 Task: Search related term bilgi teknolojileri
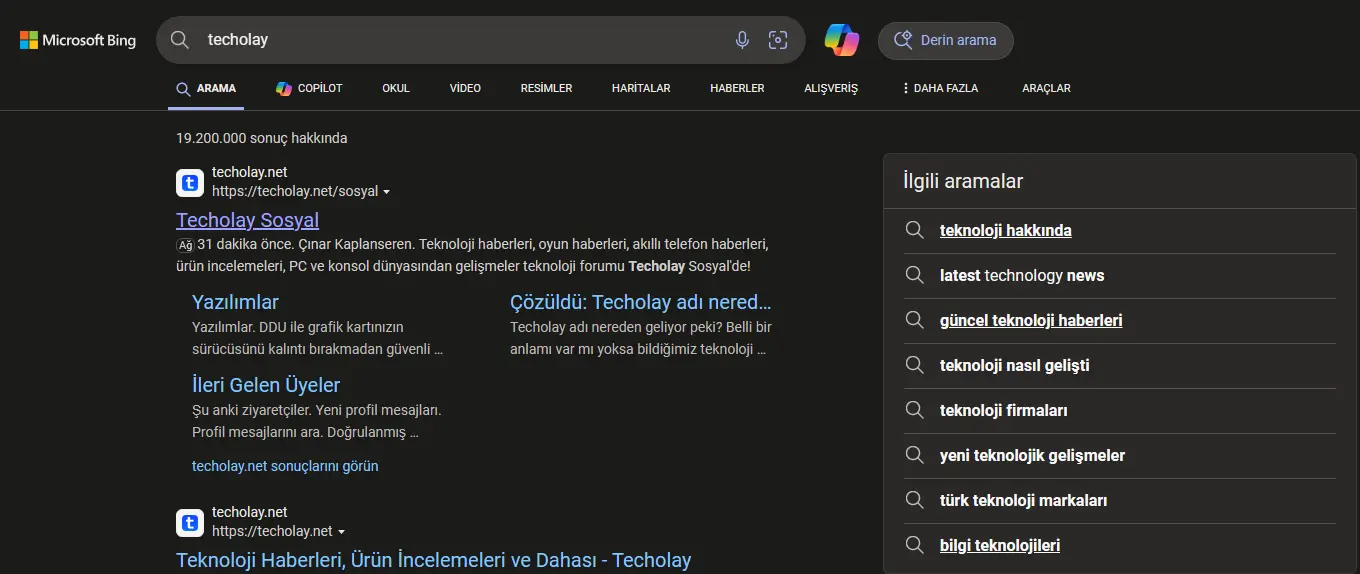[1000, 545]
